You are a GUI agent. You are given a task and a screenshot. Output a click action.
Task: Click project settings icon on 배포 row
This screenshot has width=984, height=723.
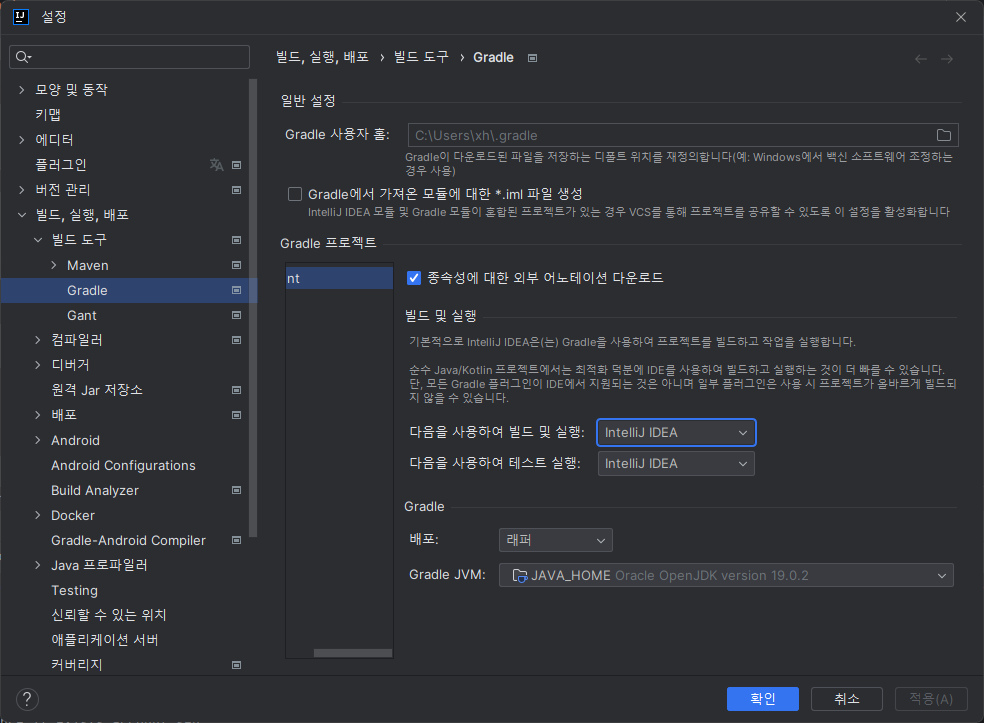(237, 415)
